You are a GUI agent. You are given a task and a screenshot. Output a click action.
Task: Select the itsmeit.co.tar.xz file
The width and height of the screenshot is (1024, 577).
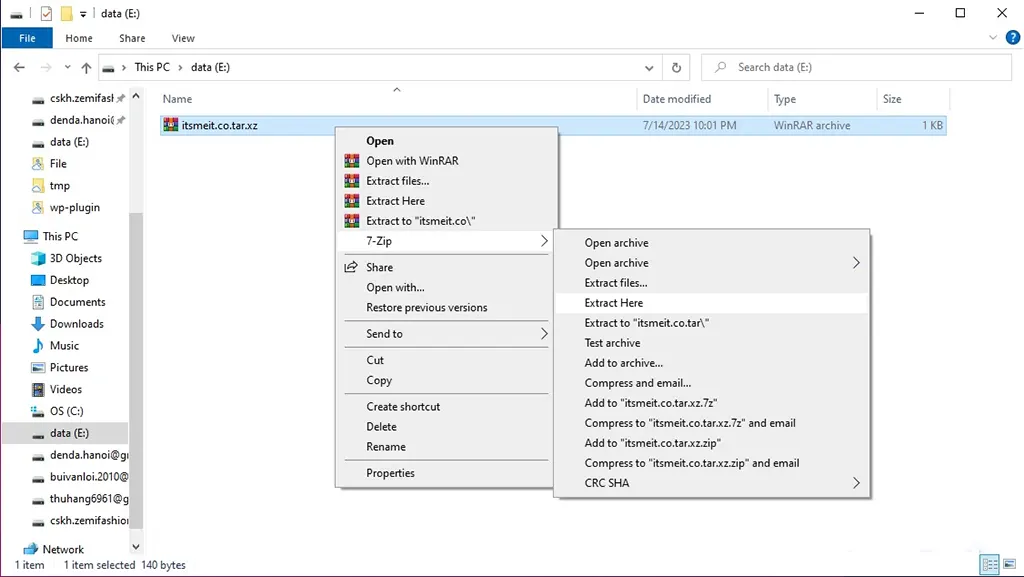coord(219,126)
